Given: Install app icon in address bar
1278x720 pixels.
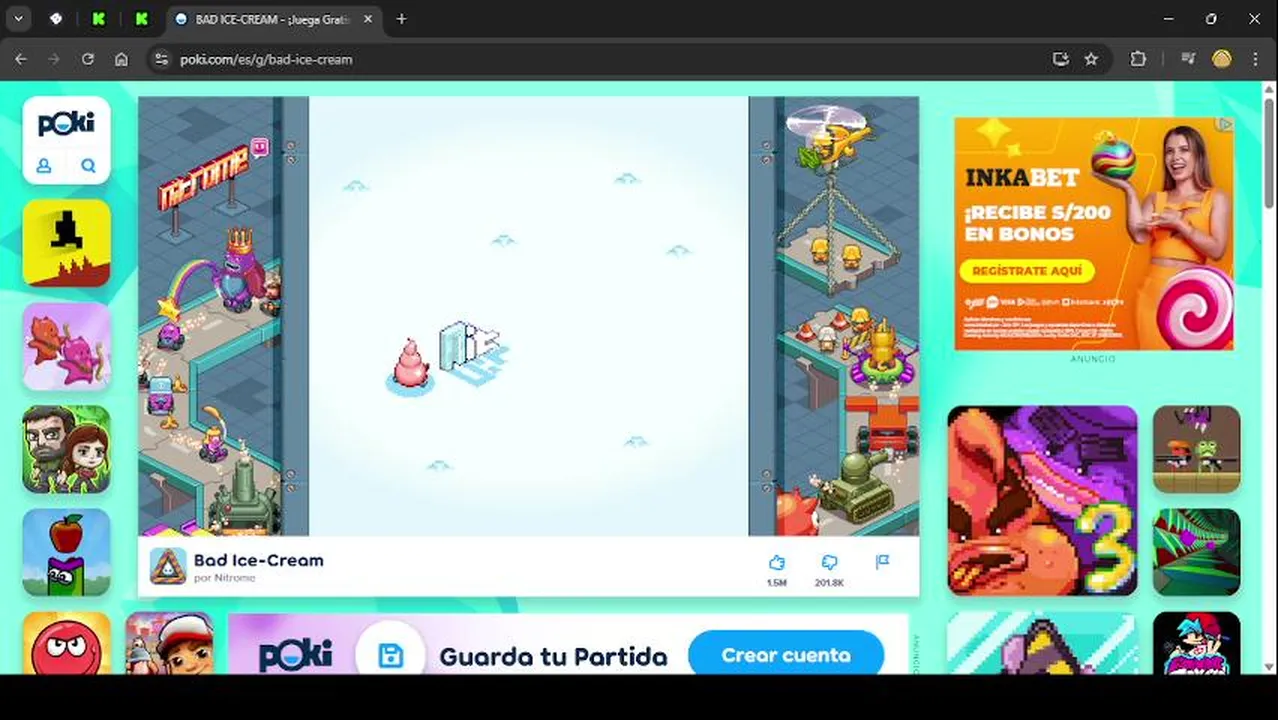Looking at the screenshot, I should [1061, 59].
